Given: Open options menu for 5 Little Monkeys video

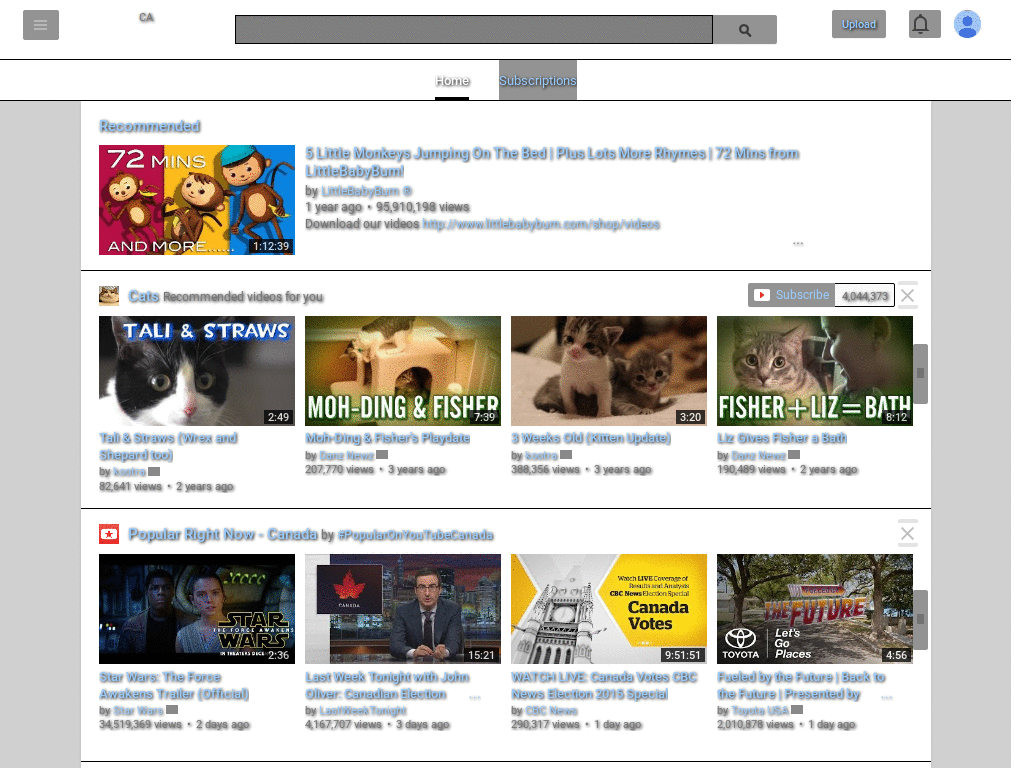Looking at the screenshot, I should [798, 243].
